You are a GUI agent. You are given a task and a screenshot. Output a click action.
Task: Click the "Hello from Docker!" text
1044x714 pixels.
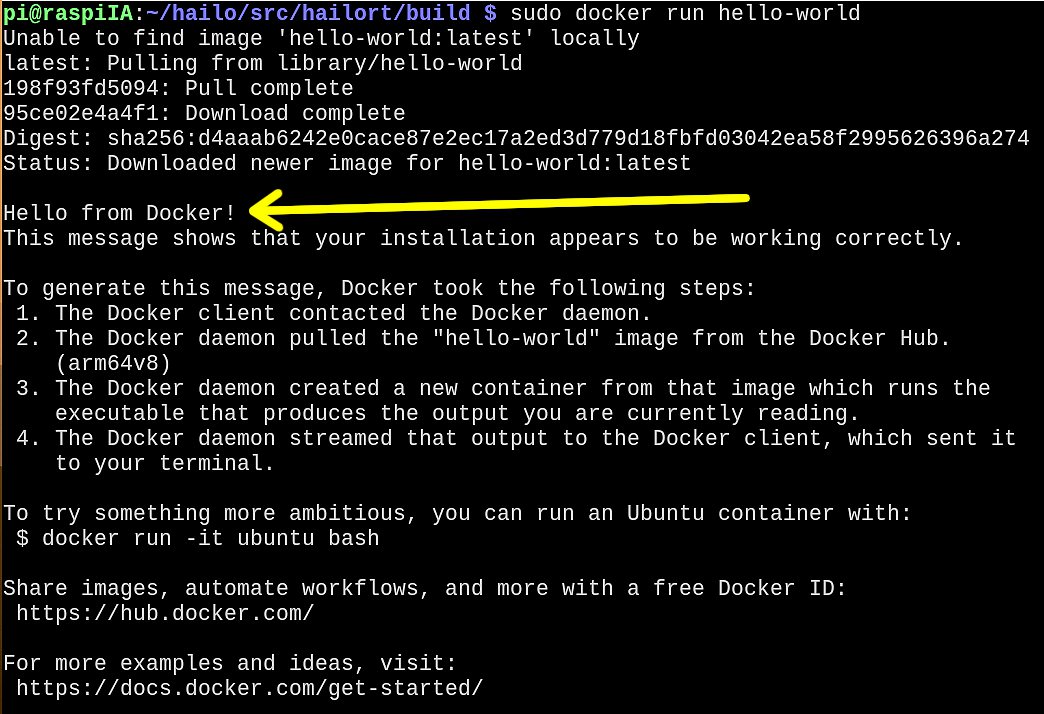coord(120,213)
